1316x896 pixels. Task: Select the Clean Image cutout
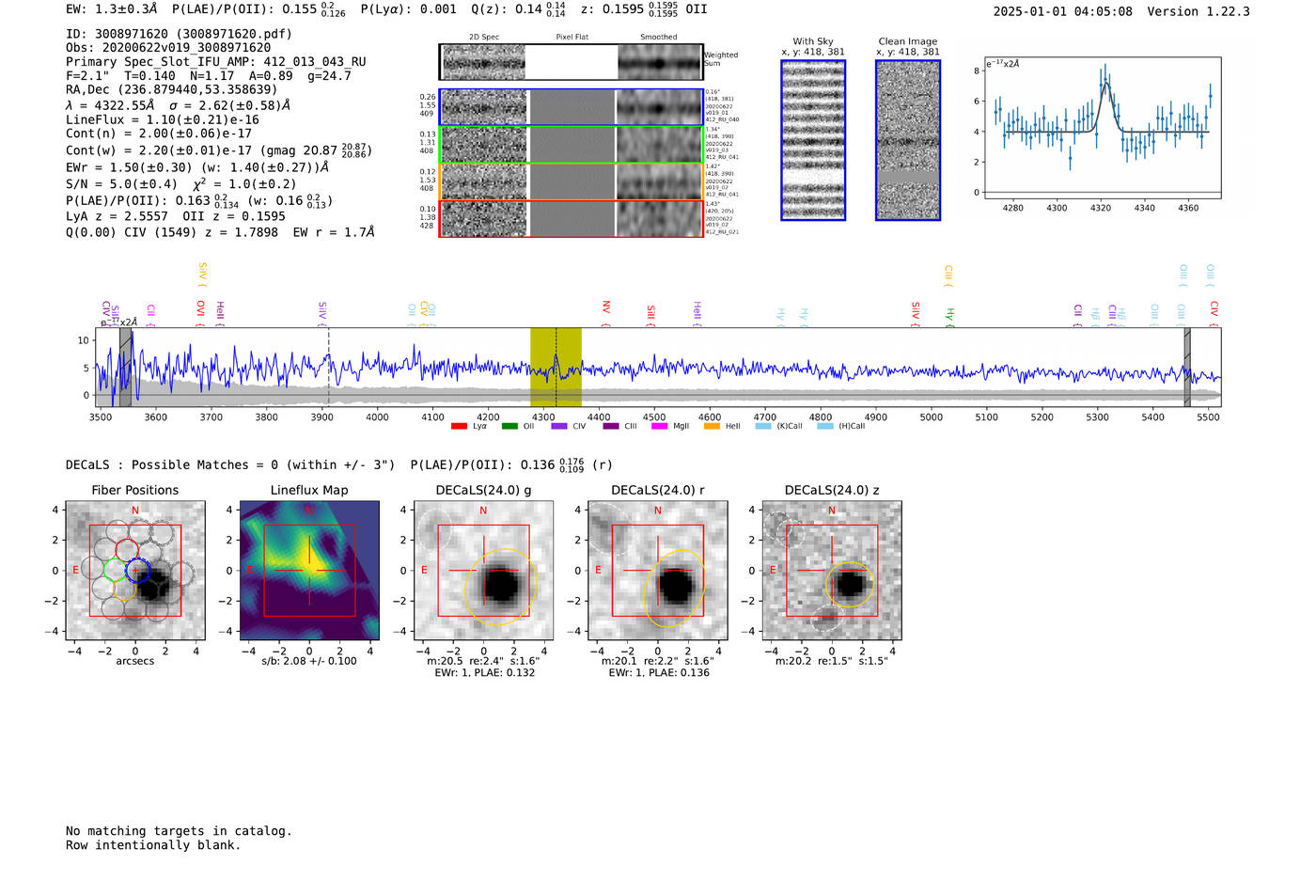tap(908, 140)
